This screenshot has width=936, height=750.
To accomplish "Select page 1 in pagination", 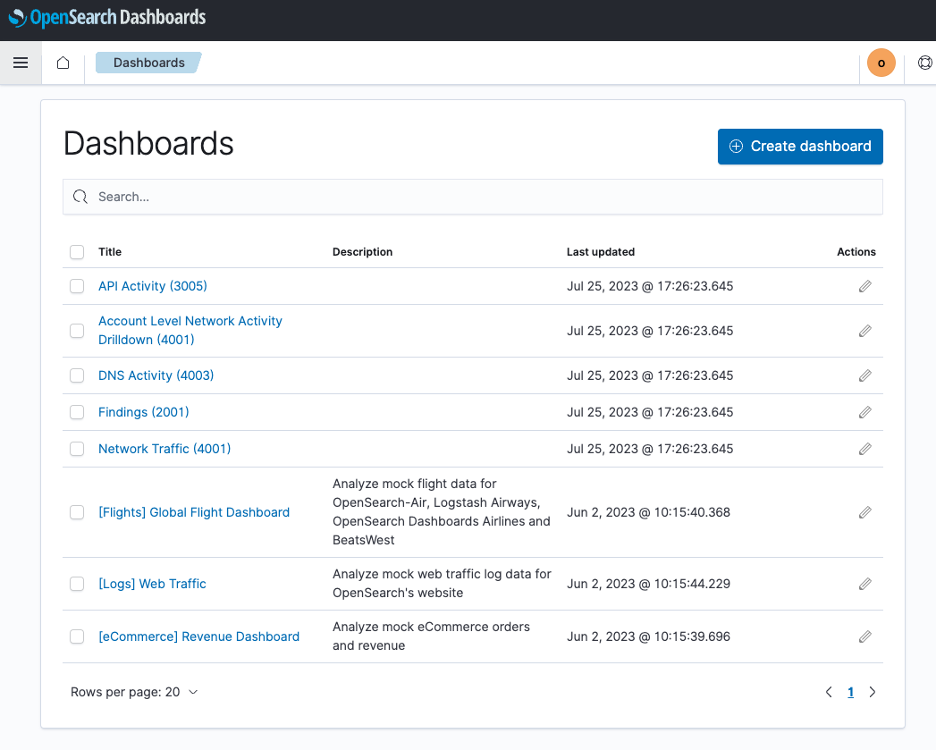I will coord(851,692).
